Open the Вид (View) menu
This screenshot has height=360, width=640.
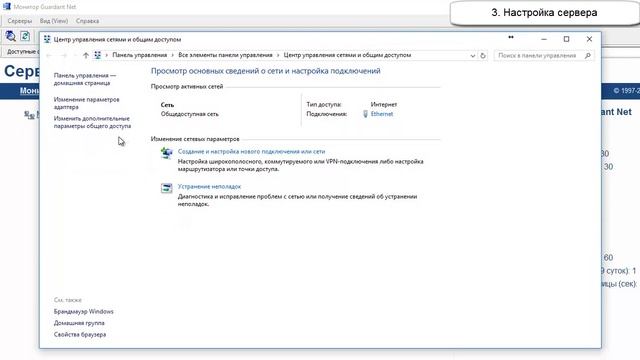coord(54,21)
